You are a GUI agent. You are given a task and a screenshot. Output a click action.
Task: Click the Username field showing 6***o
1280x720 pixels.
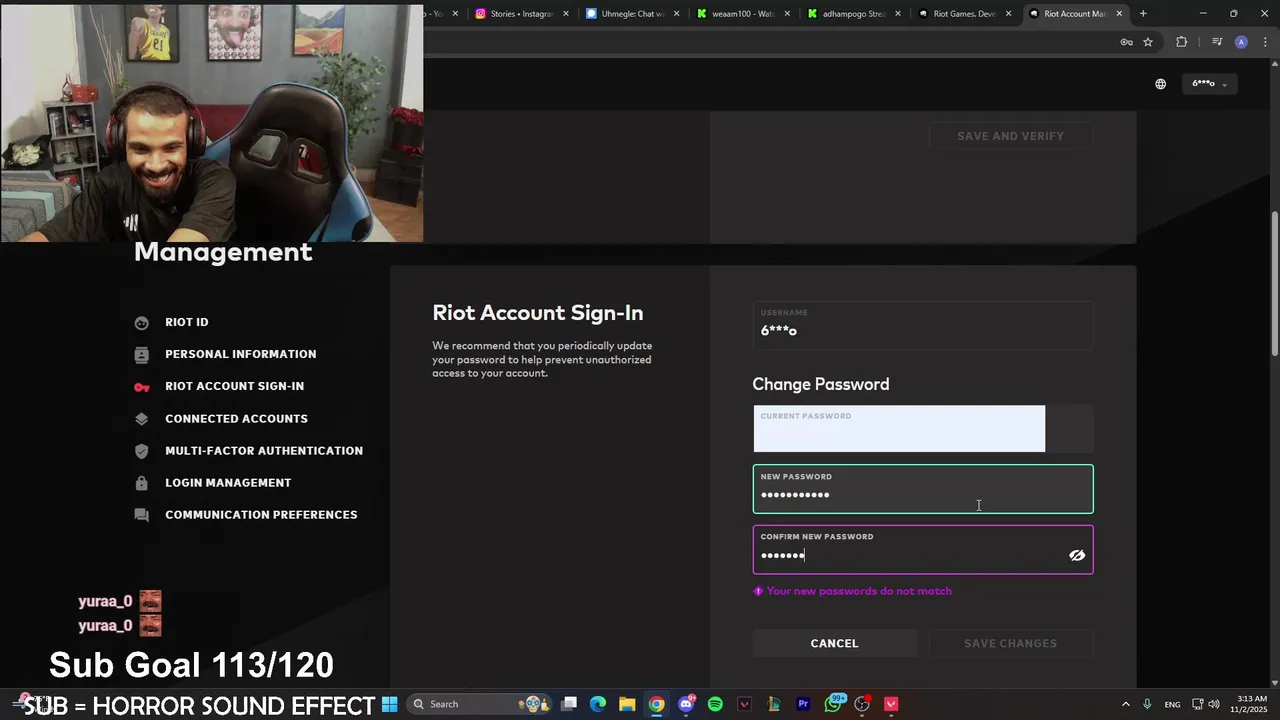pos(923,326)
